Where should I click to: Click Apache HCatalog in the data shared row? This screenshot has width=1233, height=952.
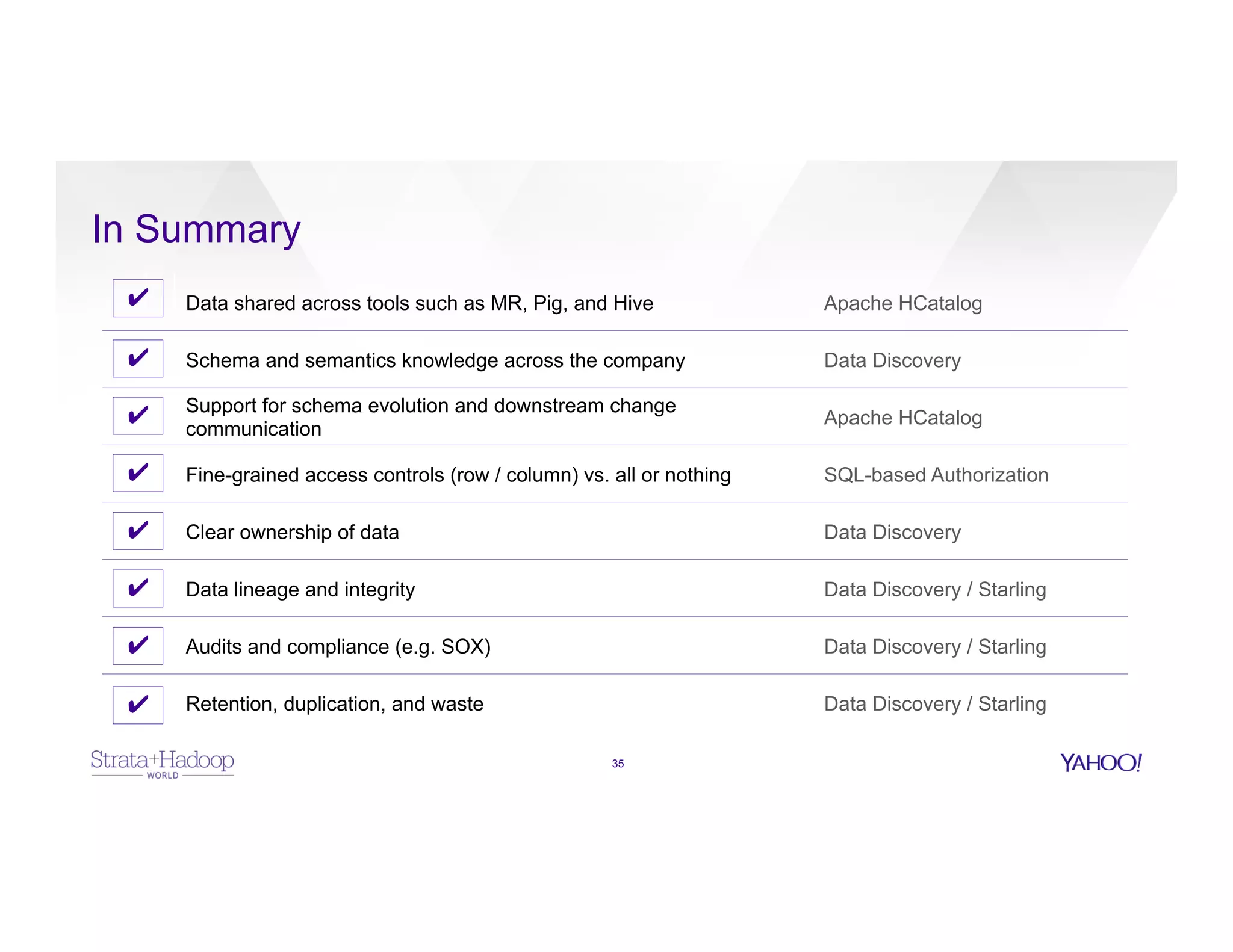[x=903, y=303]
